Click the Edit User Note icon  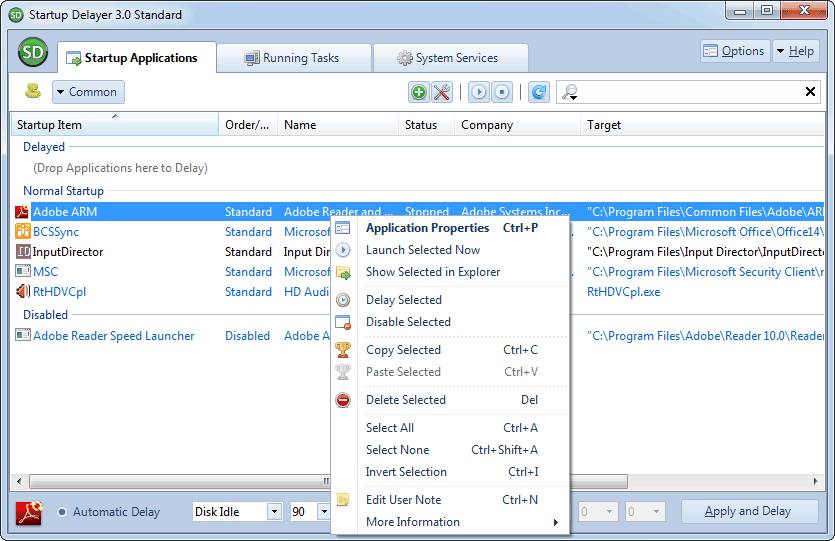[x=343, y=499]
